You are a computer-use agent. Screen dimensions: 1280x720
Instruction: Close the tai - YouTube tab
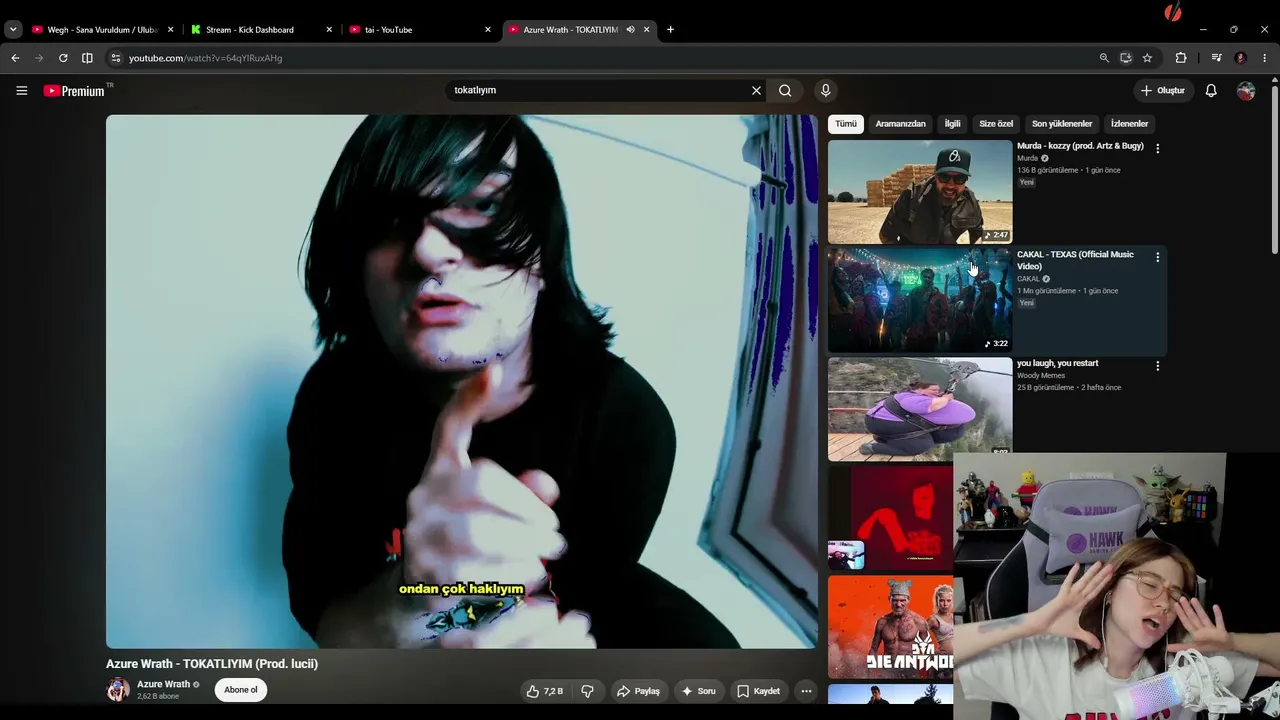(487, 30)
